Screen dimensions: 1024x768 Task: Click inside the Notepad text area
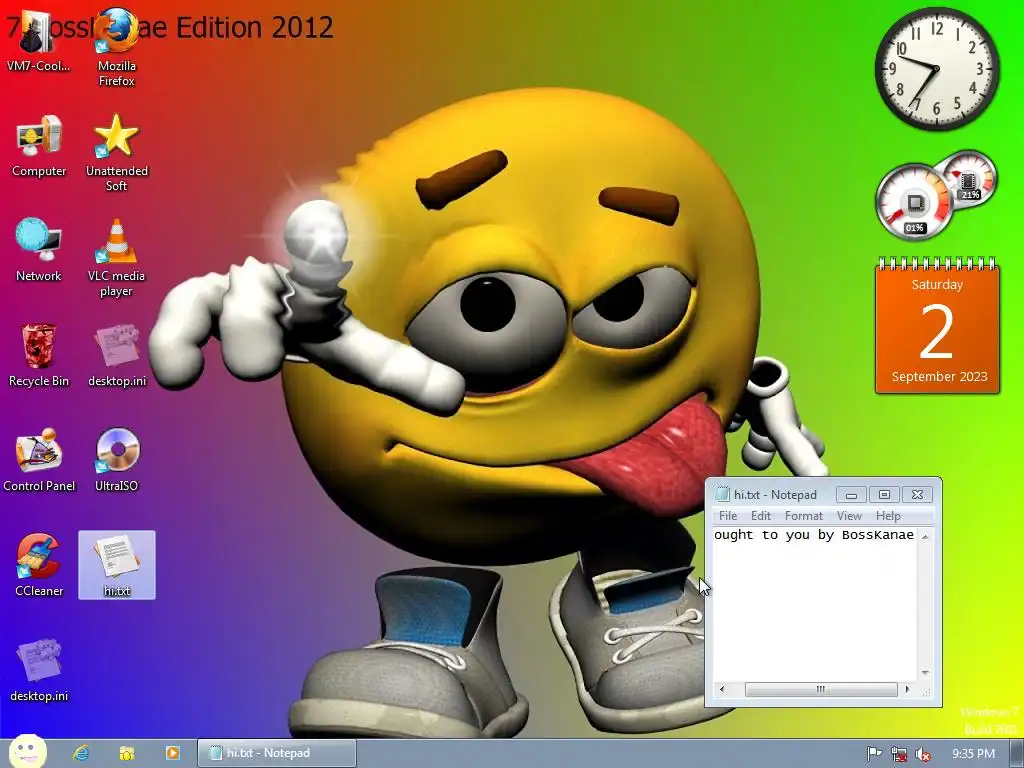(815, 605)
